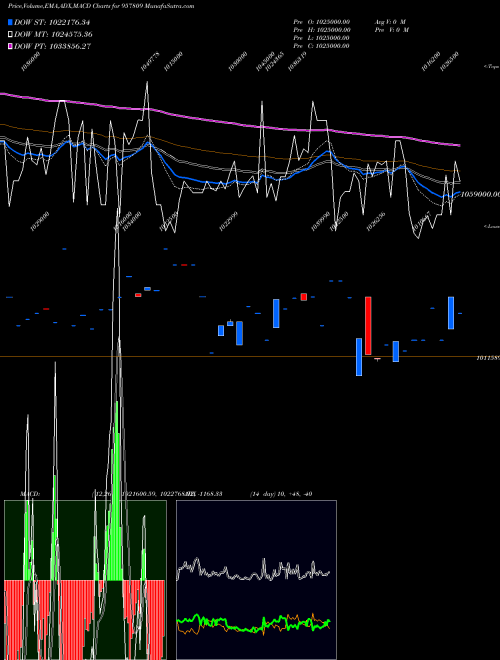Click the blue DOW ST legend swatch

click(x=11, y=22)
